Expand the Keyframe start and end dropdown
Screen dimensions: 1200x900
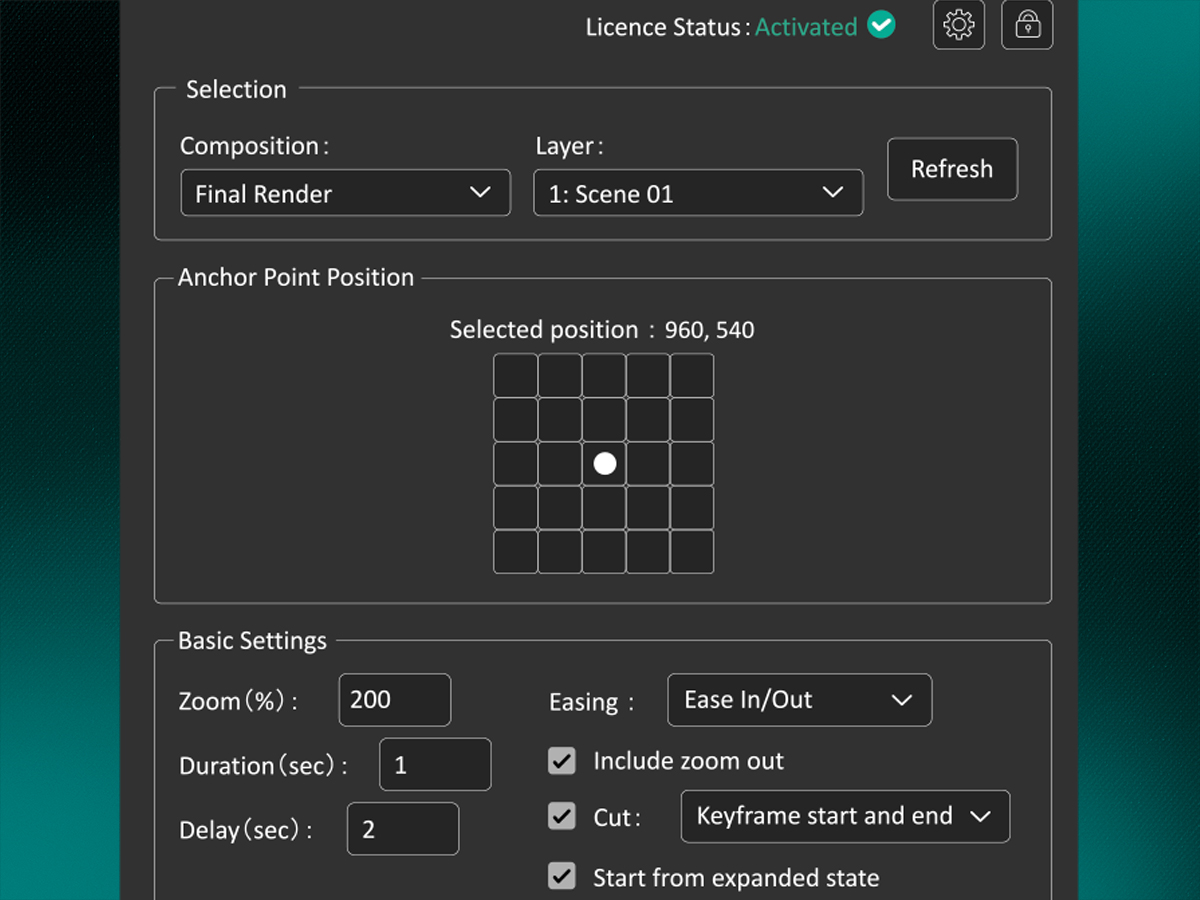tap(845, 817)
